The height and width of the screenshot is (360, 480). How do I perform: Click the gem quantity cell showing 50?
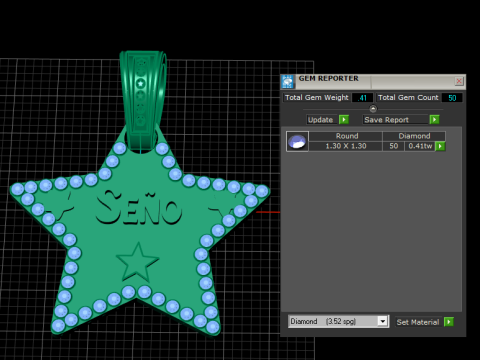(393, 146)
